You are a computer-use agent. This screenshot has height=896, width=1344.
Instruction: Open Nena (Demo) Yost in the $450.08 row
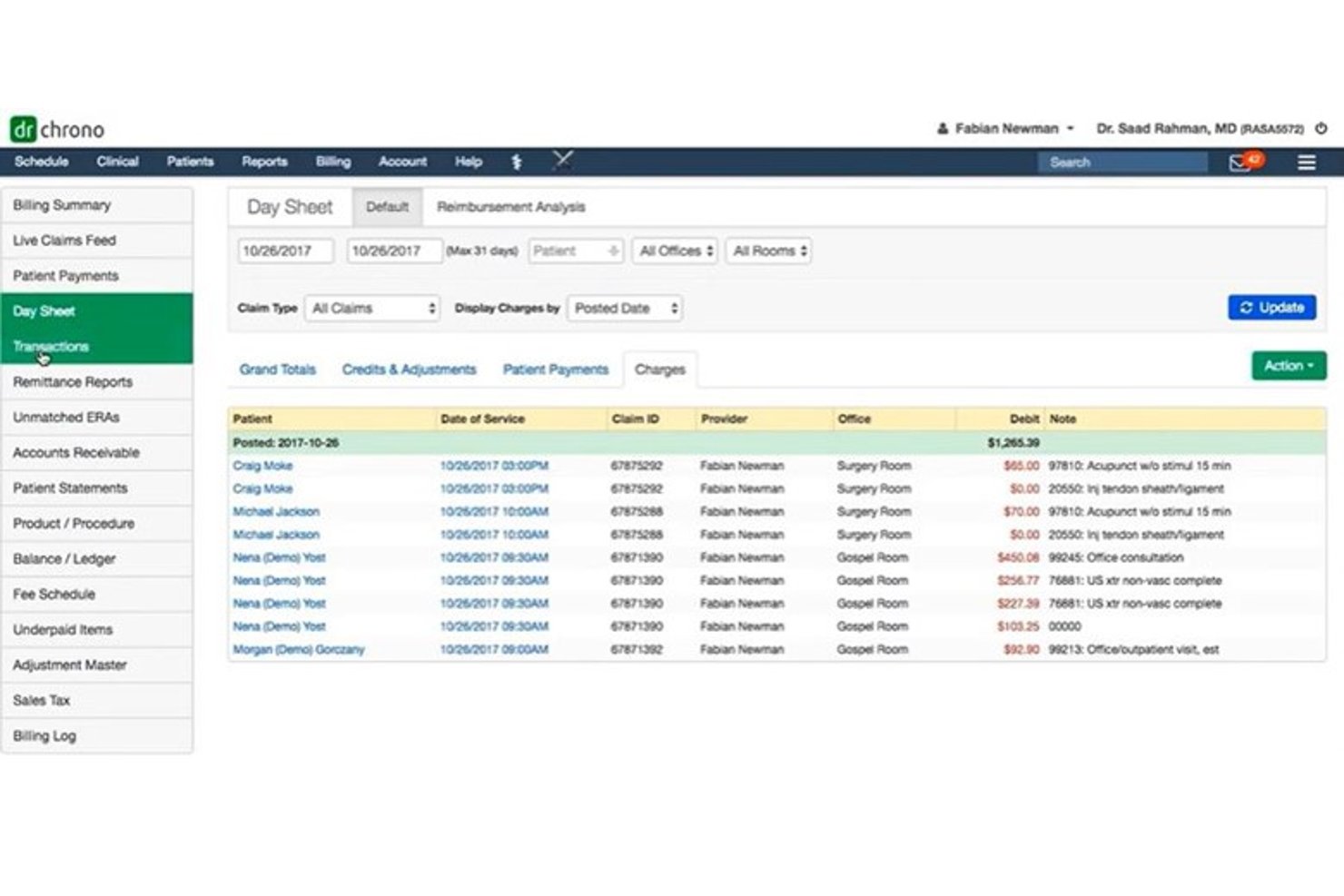point(279,557)
